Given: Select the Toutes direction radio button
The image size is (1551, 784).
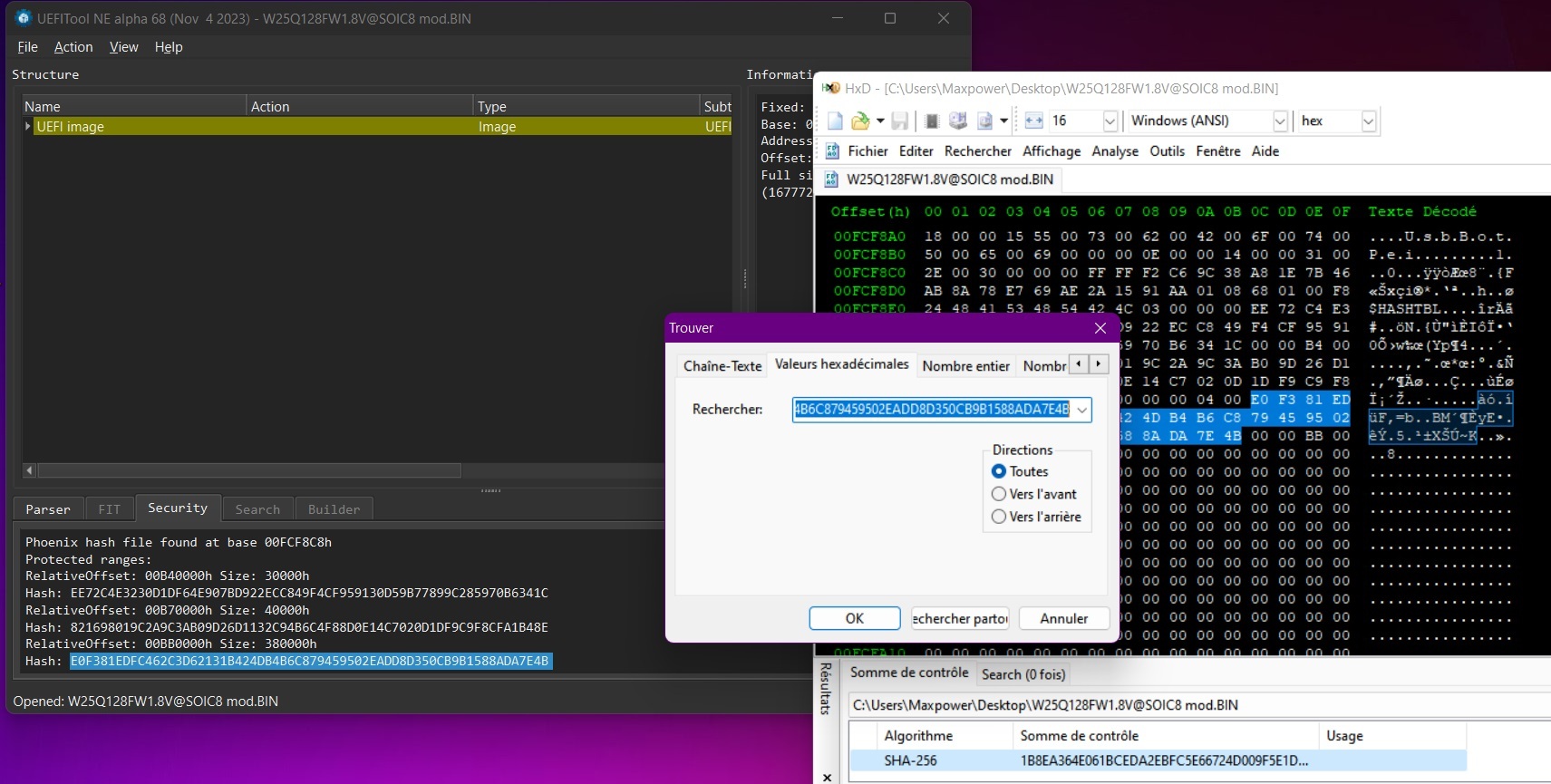Looking at the screenshot, I should click(999, 471).
